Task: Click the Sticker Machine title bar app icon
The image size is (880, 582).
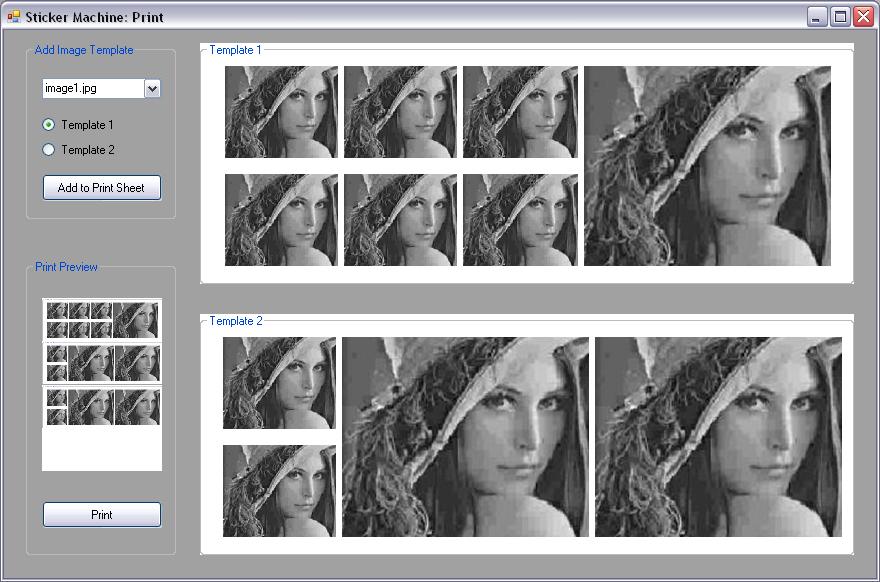Action: (x=14, y=17)
